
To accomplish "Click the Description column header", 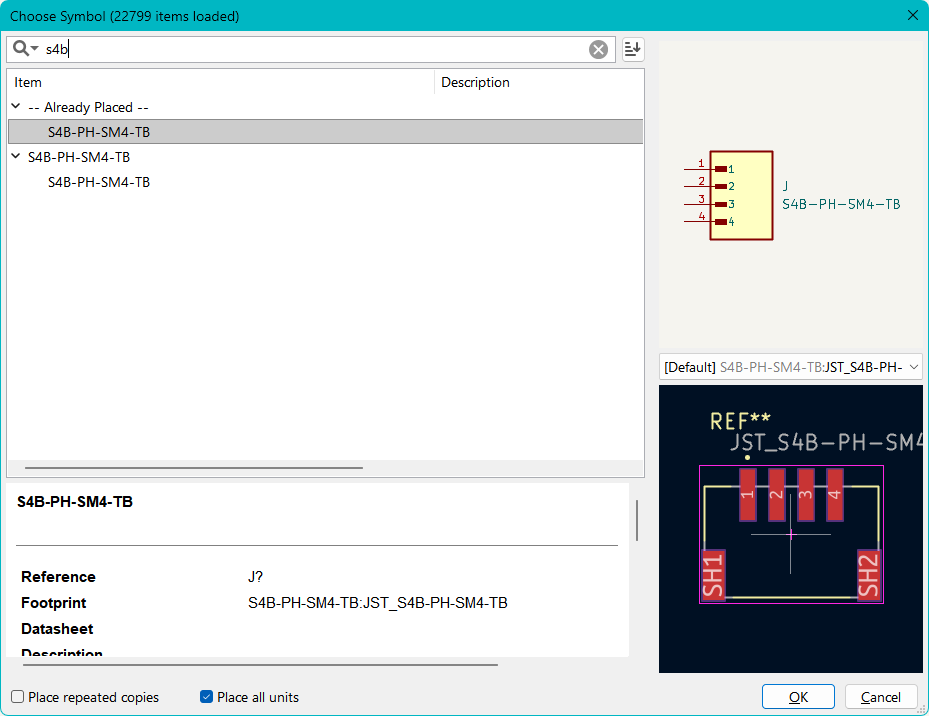I will [x=539, y=82].
